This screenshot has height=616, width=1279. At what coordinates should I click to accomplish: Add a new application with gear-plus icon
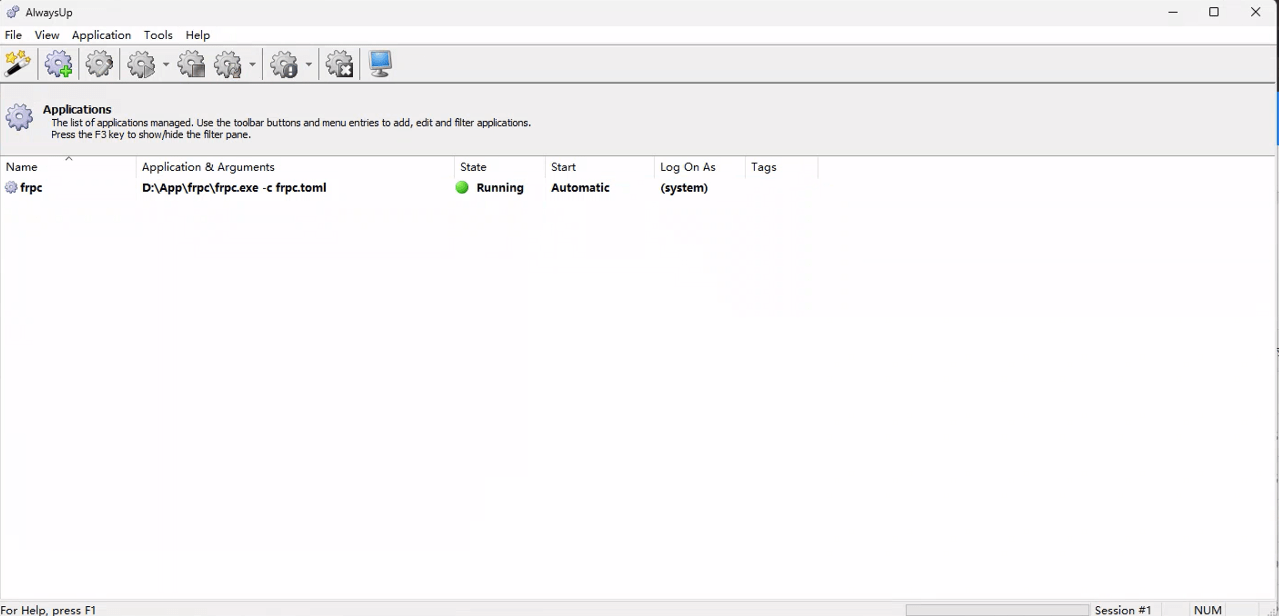(59, 64)
